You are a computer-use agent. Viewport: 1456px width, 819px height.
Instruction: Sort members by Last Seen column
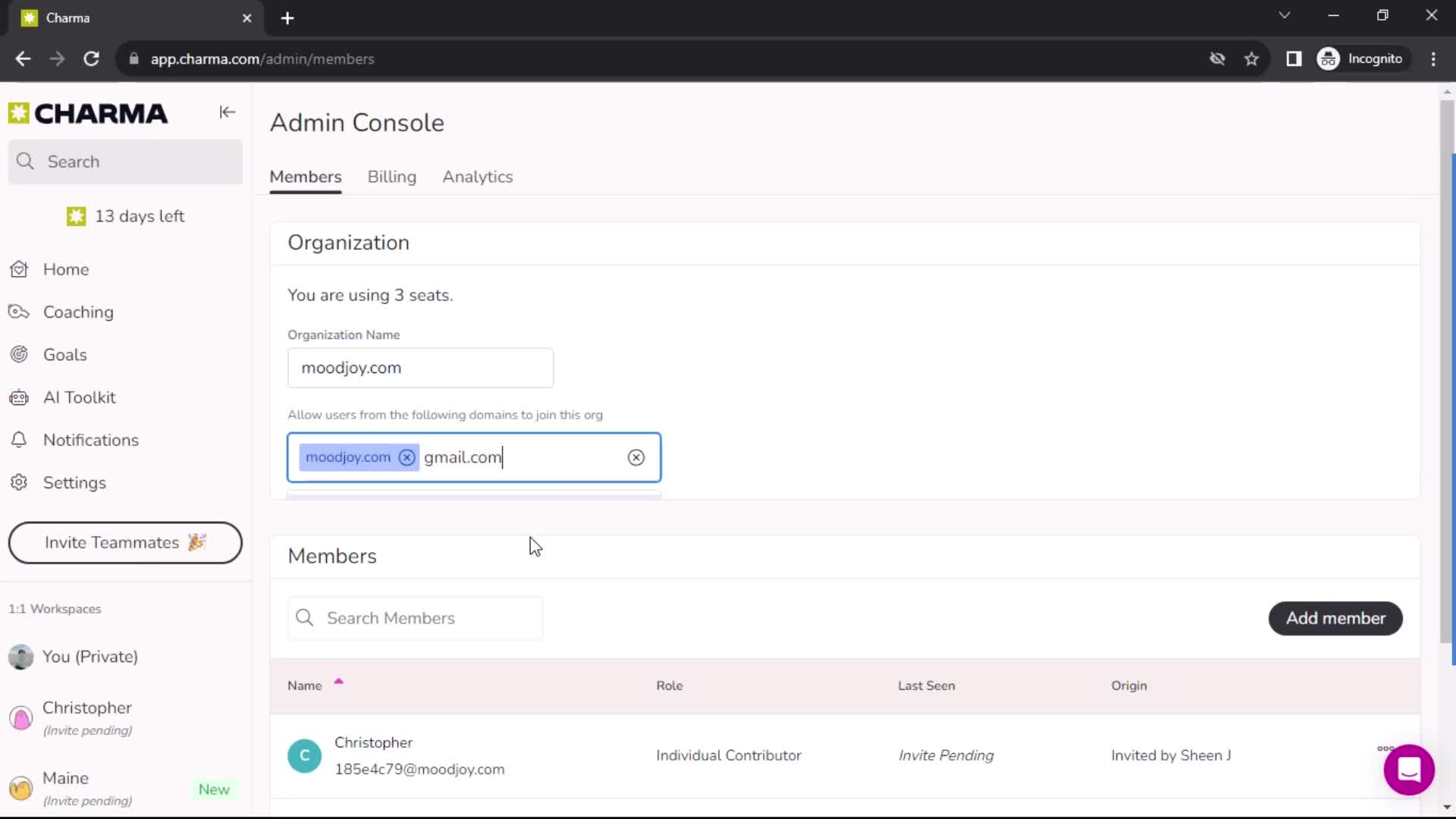pos(926,686)
